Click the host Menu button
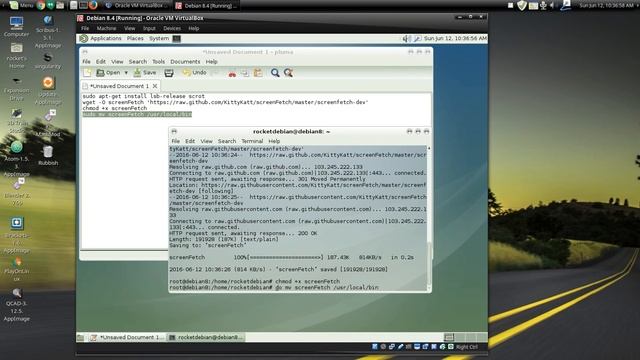Screen dimensions: 640x360 coord(21,5)
